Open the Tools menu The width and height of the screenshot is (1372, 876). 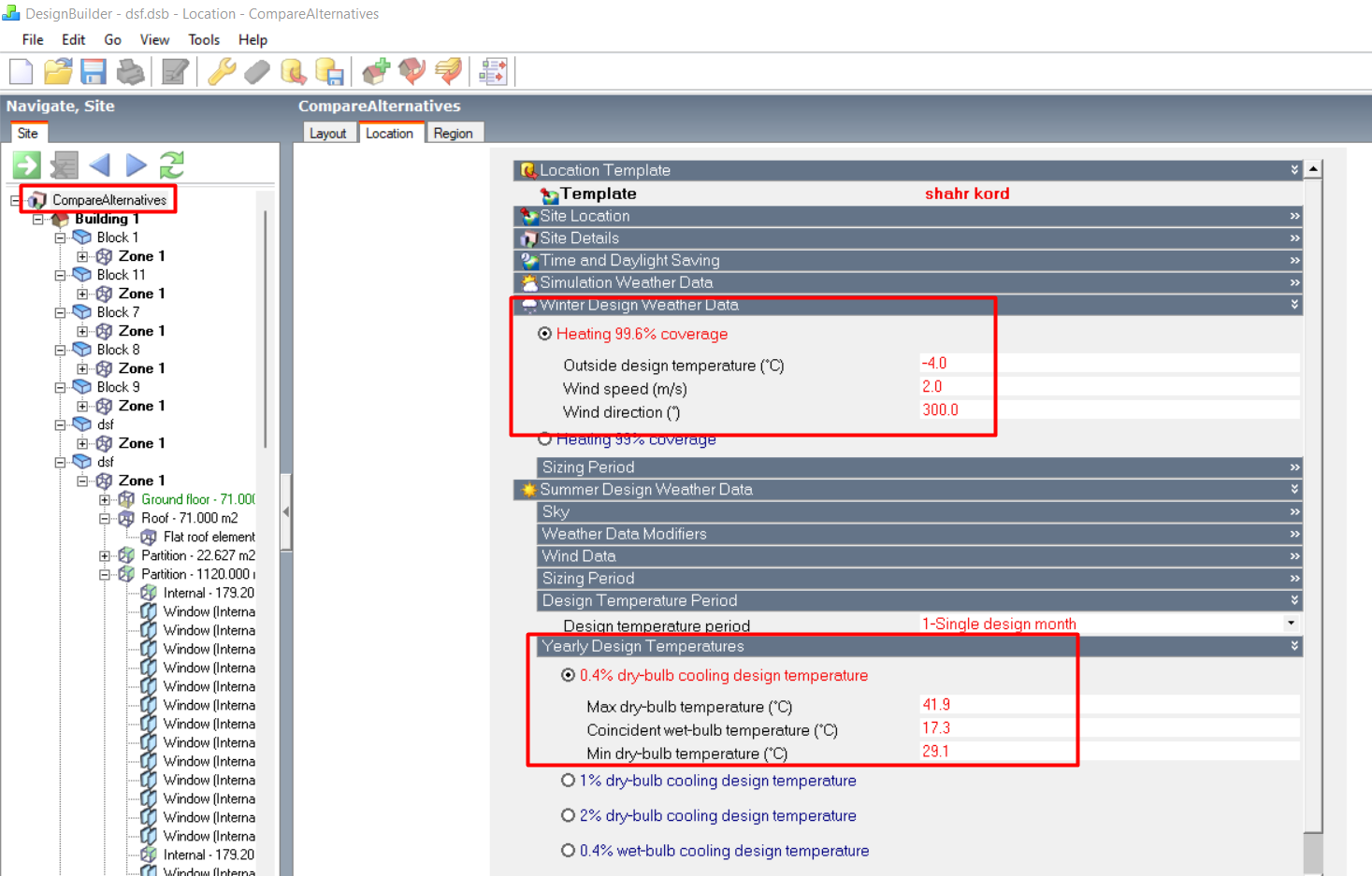point(204,39)
